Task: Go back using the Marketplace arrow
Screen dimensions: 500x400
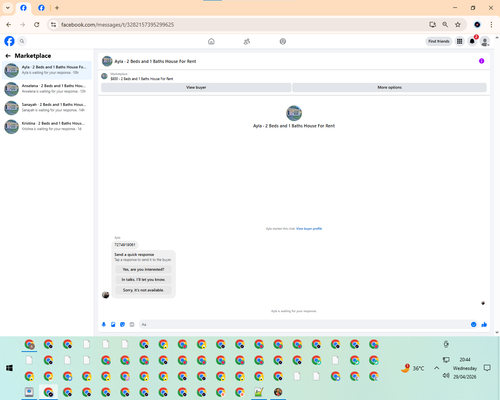Action: click(8, 56)
